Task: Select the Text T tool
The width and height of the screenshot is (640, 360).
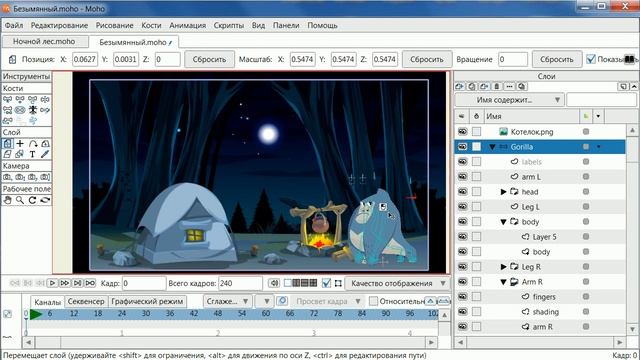Action: pos(33,154)
